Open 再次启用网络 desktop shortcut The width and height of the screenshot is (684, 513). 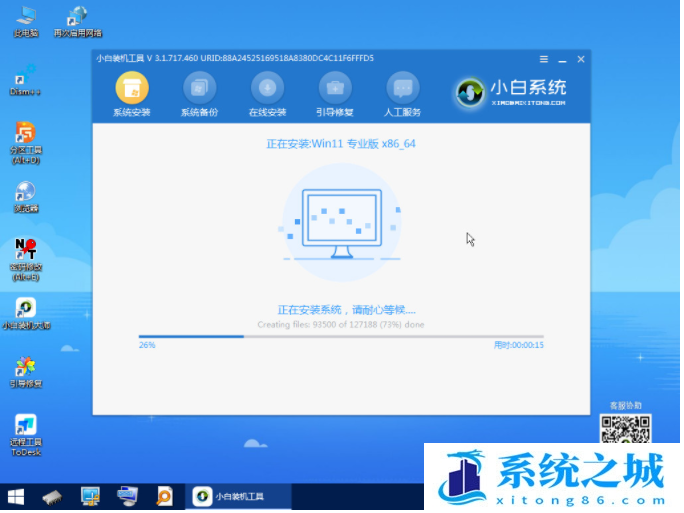[x=78, y=22]
